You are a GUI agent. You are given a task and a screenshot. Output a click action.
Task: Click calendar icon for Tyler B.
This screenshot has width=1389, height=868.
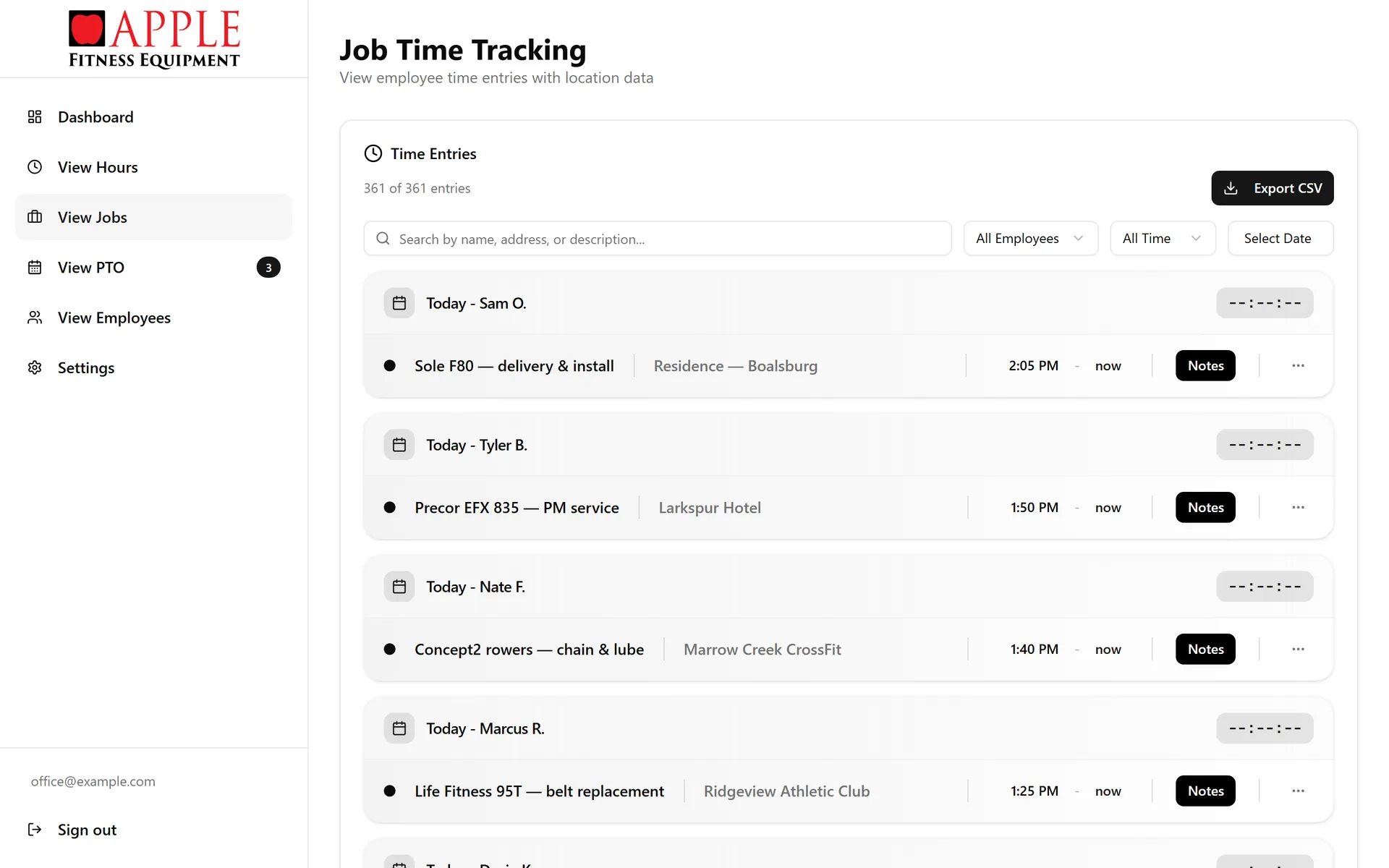(399, 445)
